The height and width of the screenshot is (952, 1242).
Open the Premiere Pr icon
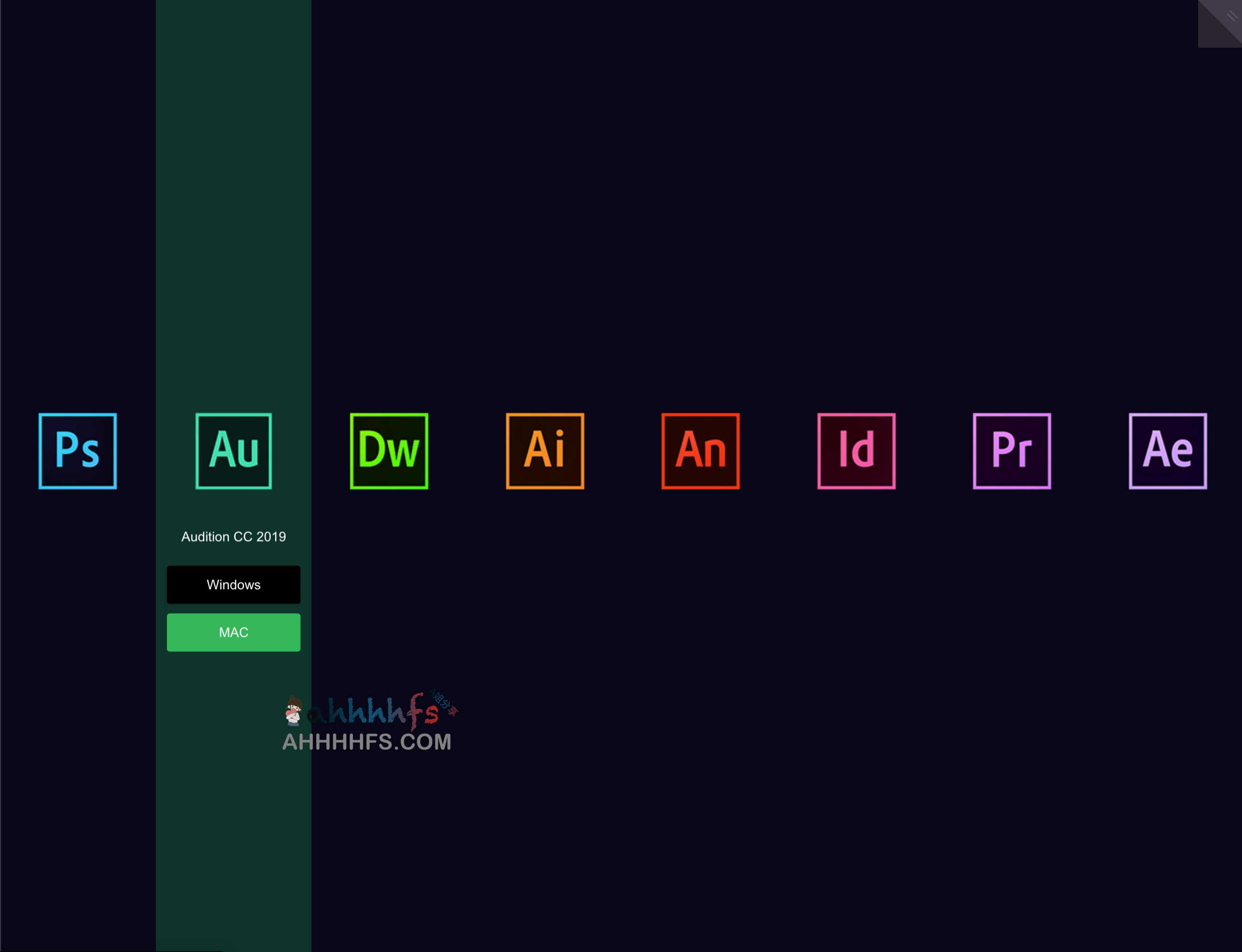pyautogui.click(x=1012, y=451)
